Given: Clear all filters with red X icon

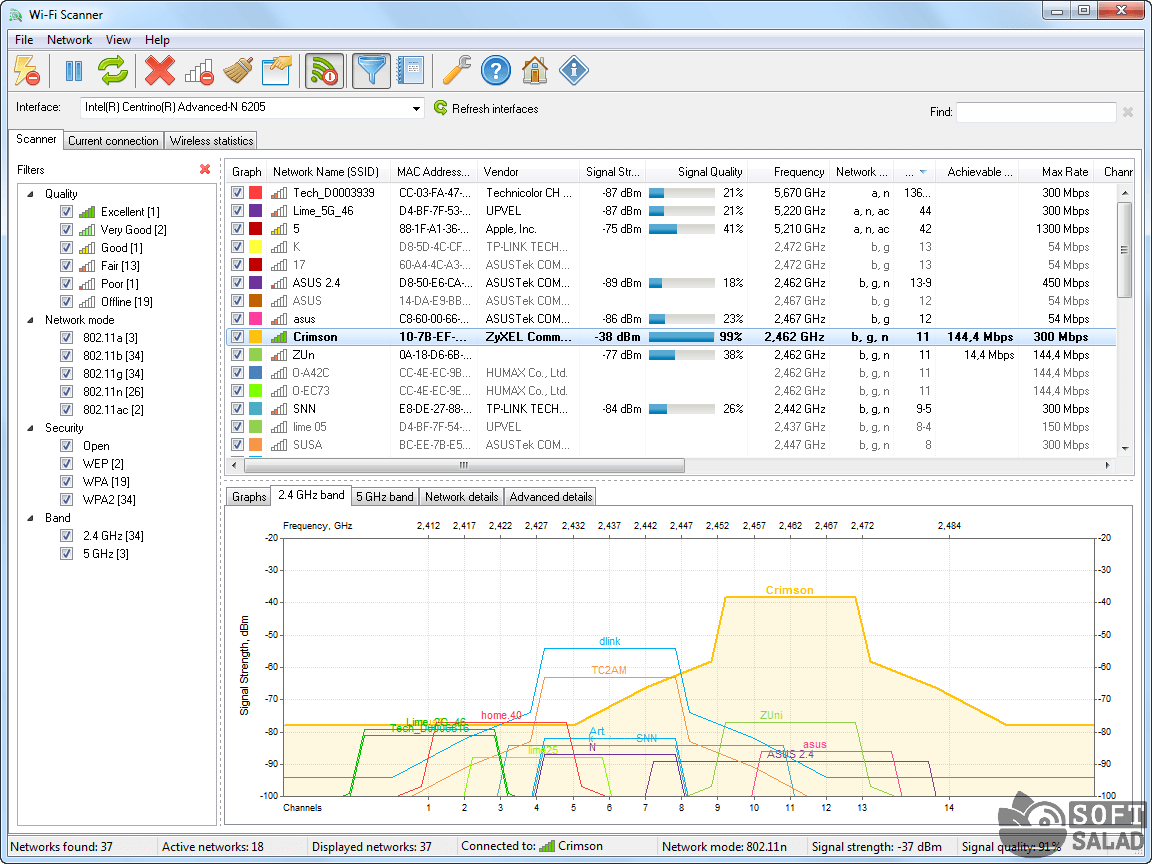Looking at the screenshot, I should pos(205,170).
